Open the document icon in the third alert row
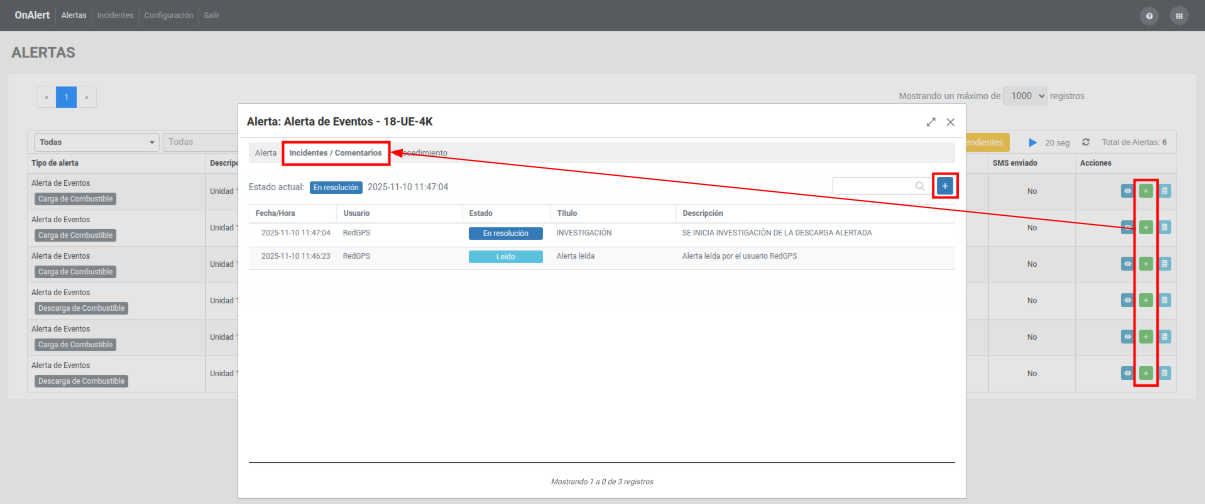 click(x=1164, y=263)
